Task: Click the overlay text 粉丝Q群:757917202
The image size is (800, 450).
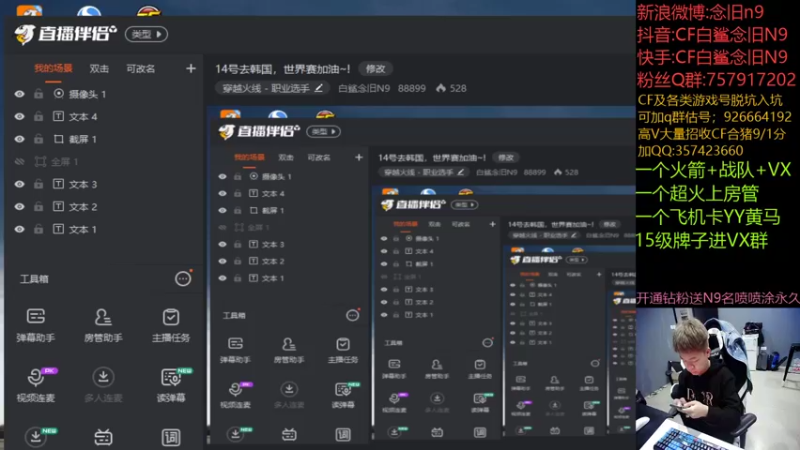Action: click(716, 80)
